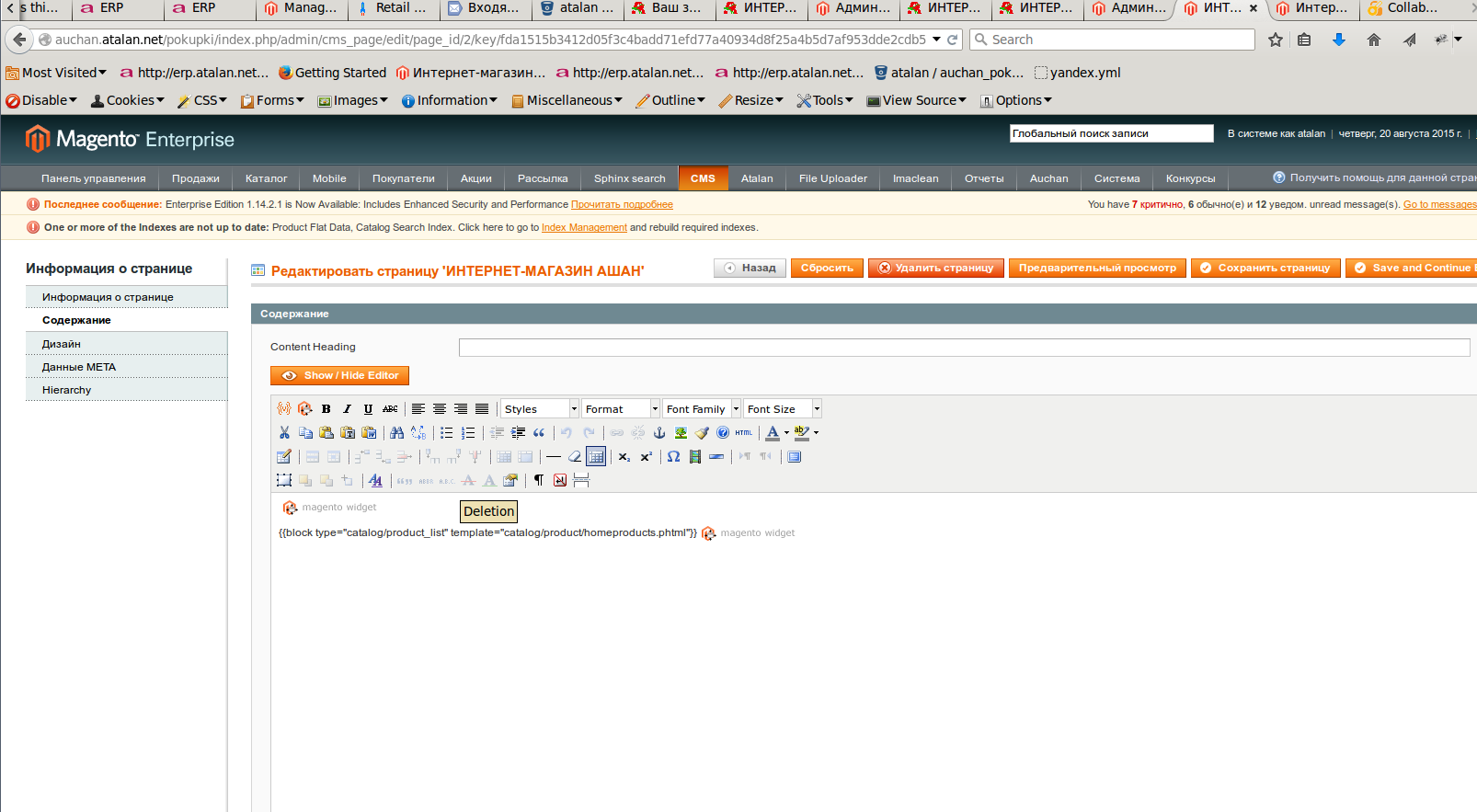Apply underline formatting in editor

(x=369, y=408)
